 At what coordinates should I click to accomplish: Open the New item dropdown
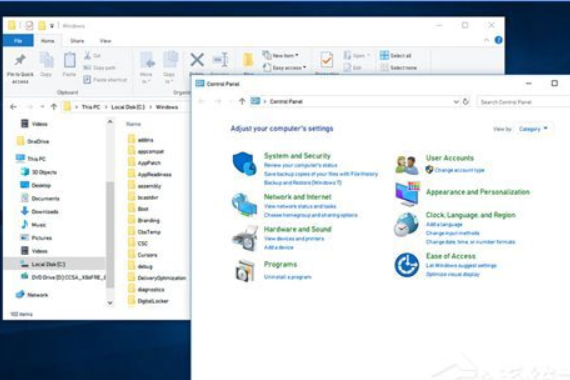click(280, 55)
